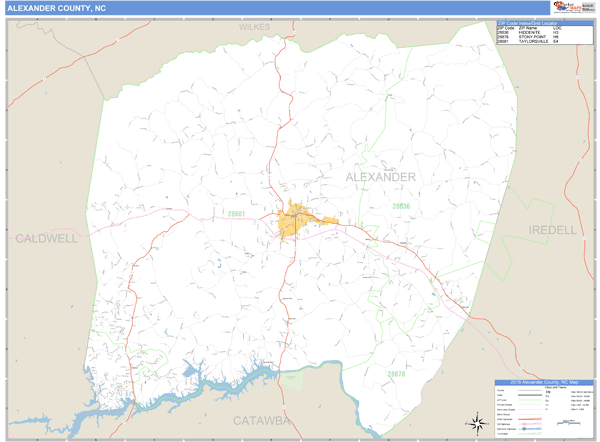
Task: Click the orange Taylorsville city area
Action: [297, 217]
